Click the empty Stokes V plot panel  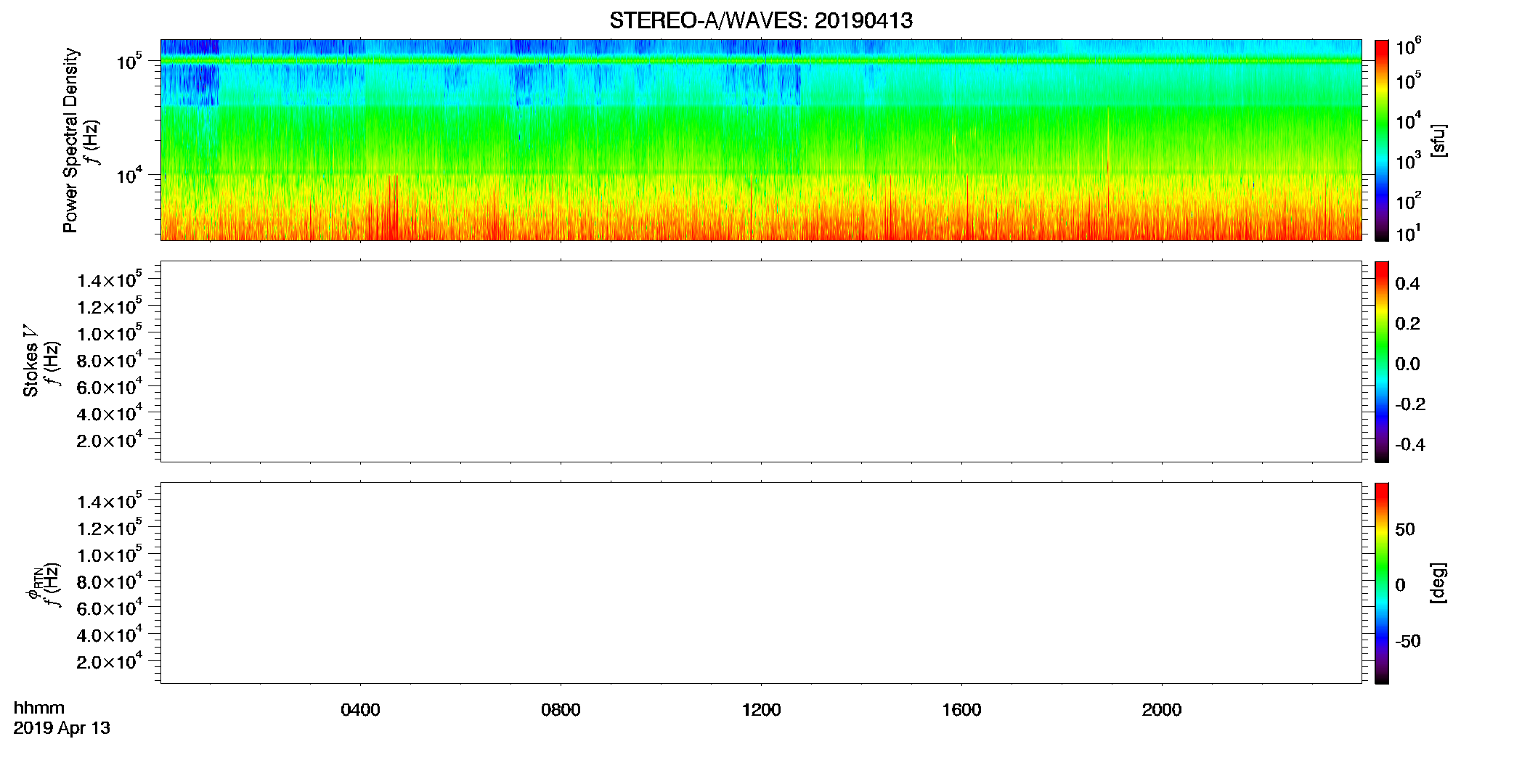tap(761, 362)
